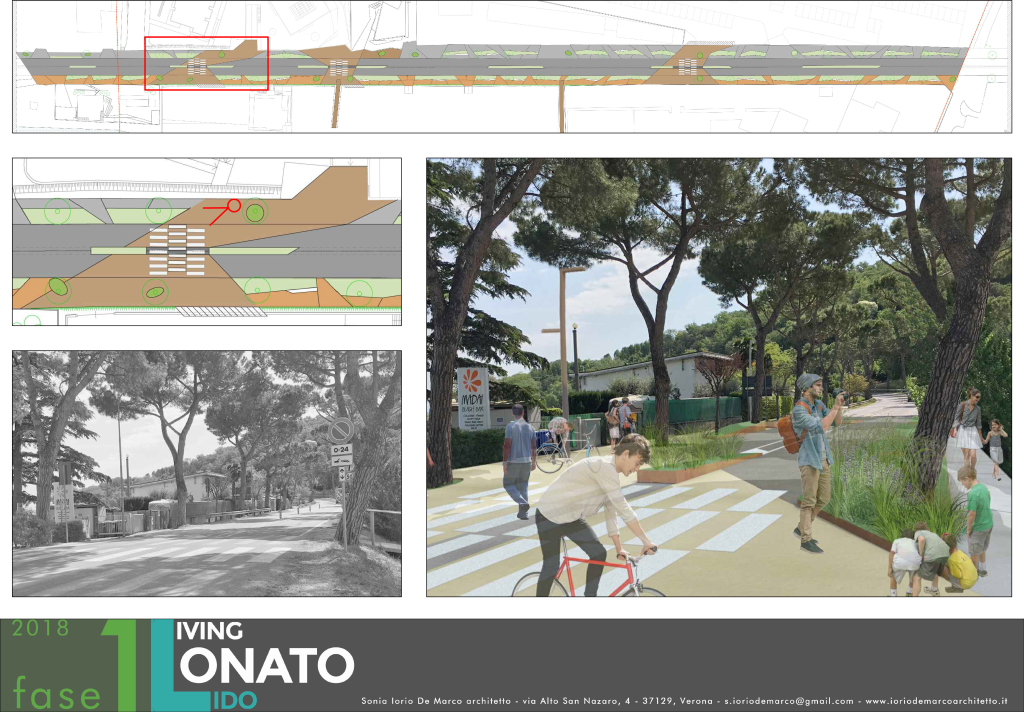Click the orange flower logo on the sign
Image resolution: width=1024 pixels, height=712 pixels.
coord(473,383)
